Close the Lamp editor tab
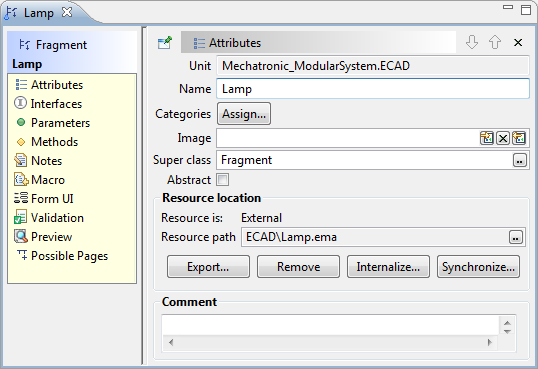Viewport: 538px width, 369px height. [67, 12]
